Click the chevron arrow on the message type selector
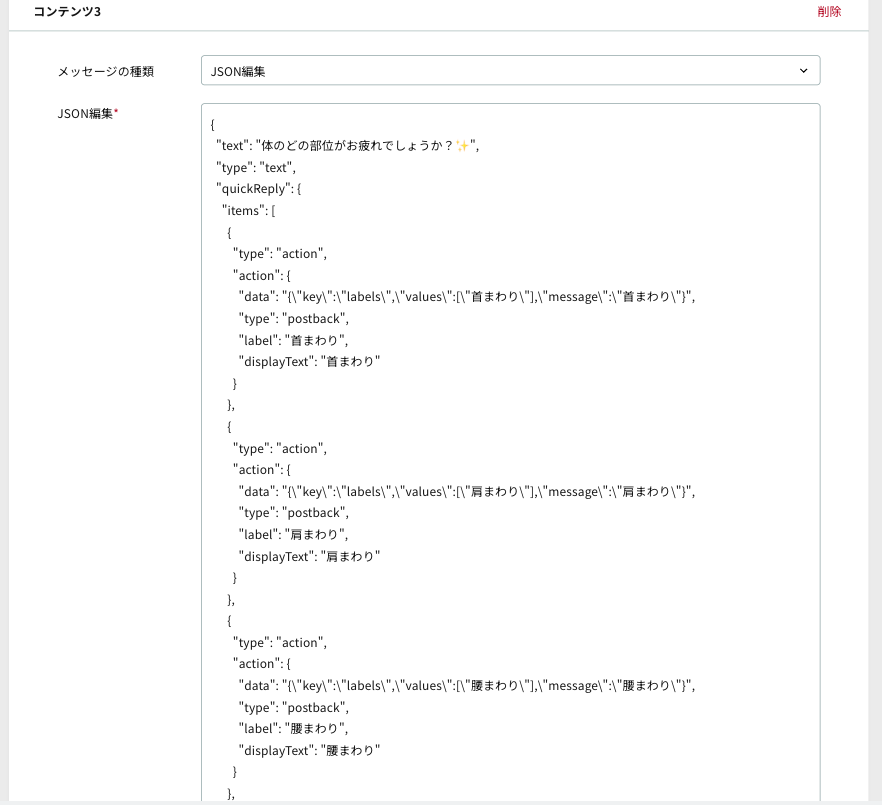The image size is (882, 805). (803, 71)
